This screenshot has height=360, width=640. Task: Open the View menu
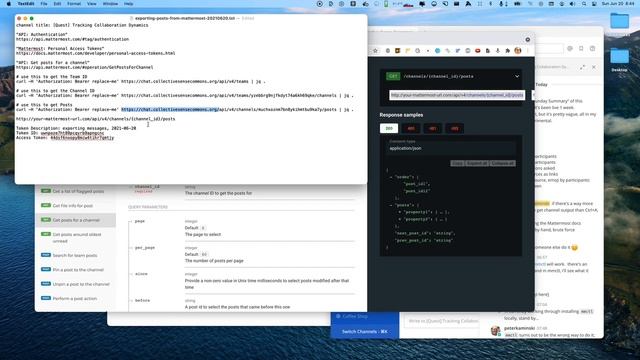[x=92, y=4]
